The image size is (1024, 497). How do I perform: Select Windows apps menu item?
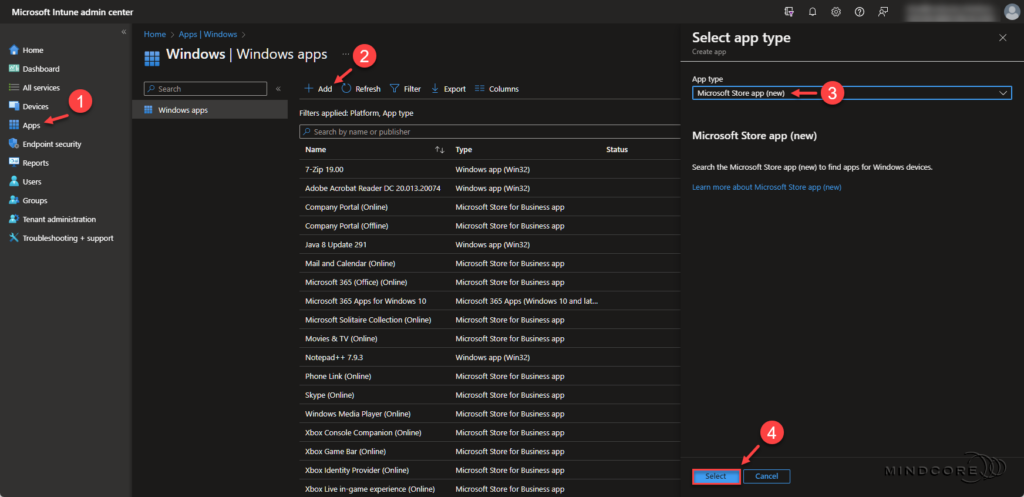click(x=210, y=110)
